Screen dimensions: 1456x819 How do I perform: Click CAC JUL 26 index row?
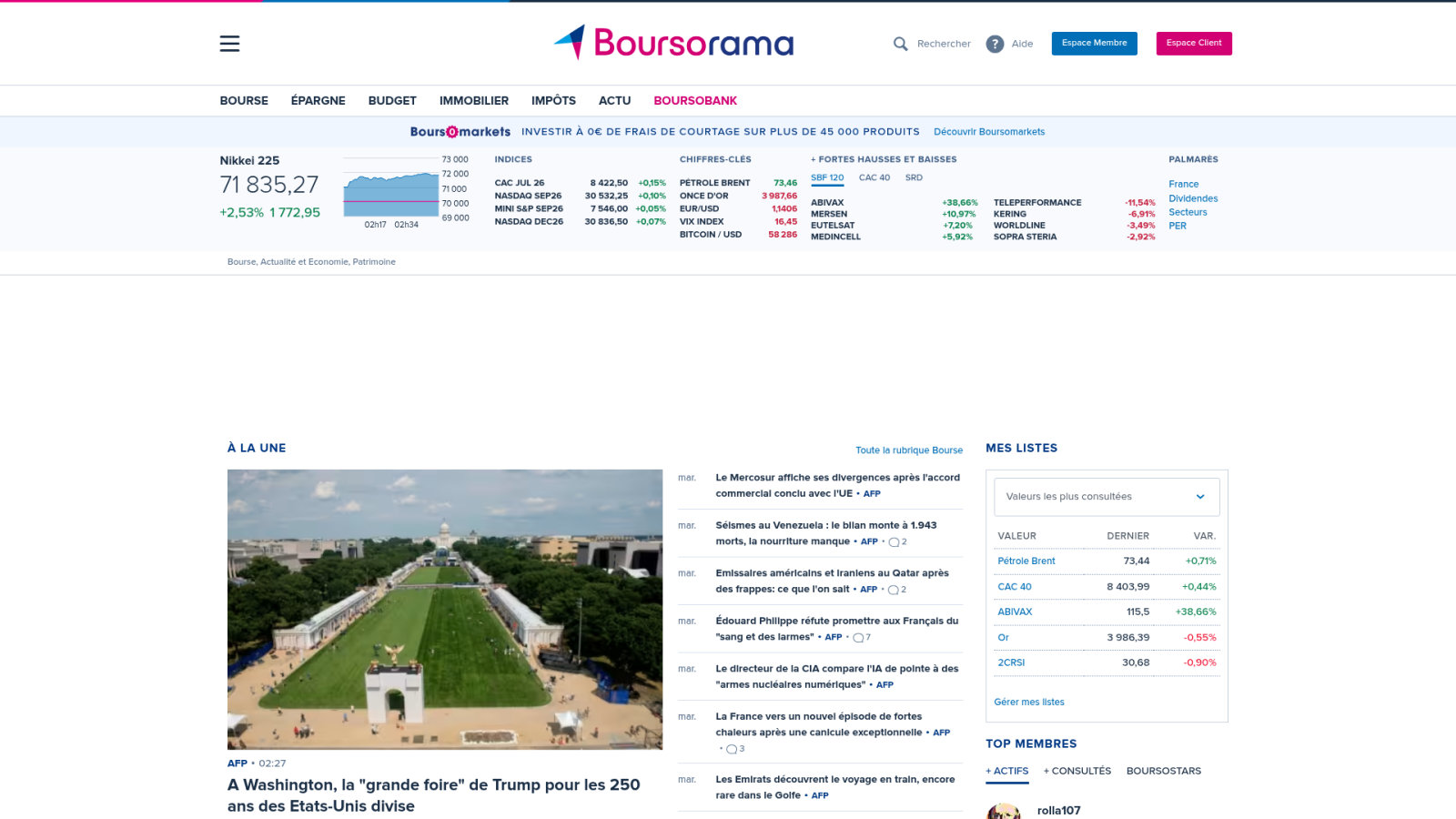580,183
